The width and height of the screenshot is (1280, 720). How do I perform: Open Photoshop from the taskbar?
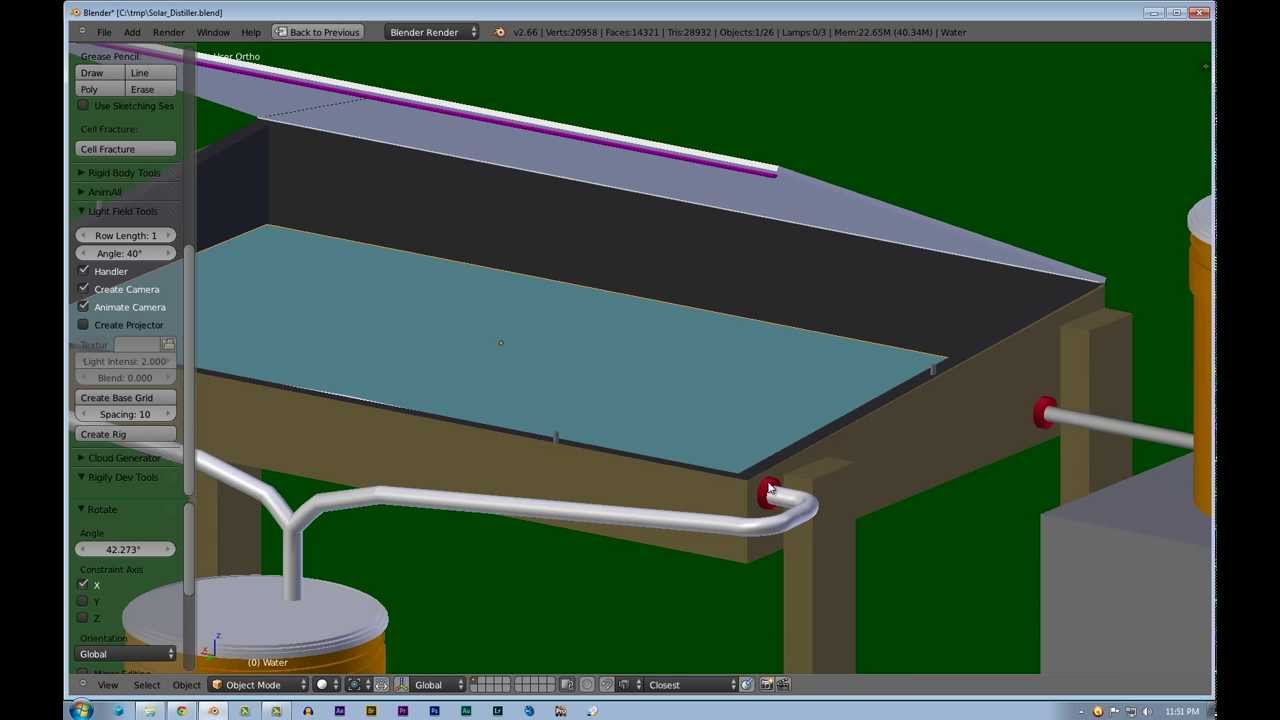[x=434, y=711]
